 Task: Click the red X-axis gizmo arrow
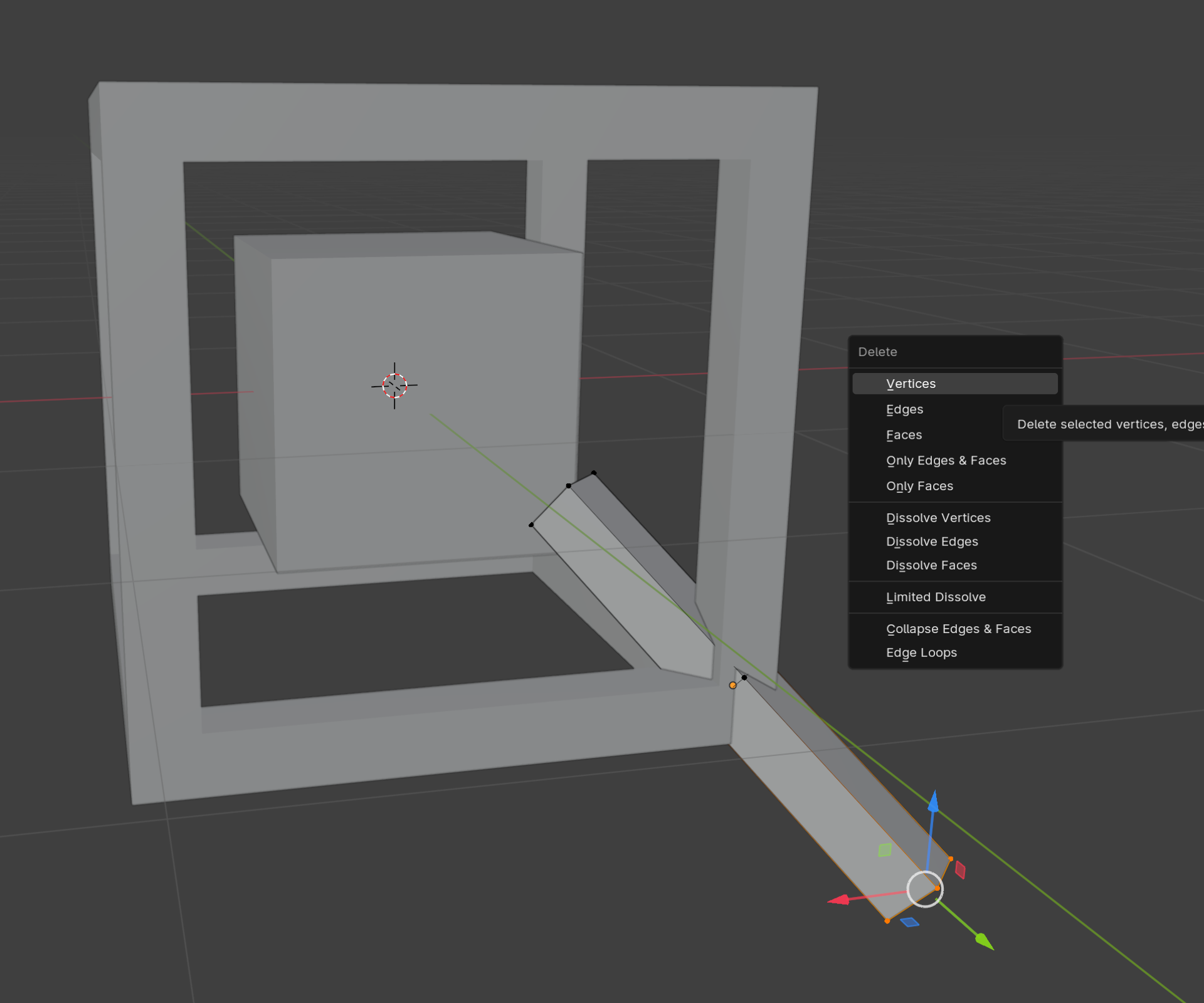tap(838, 900)
